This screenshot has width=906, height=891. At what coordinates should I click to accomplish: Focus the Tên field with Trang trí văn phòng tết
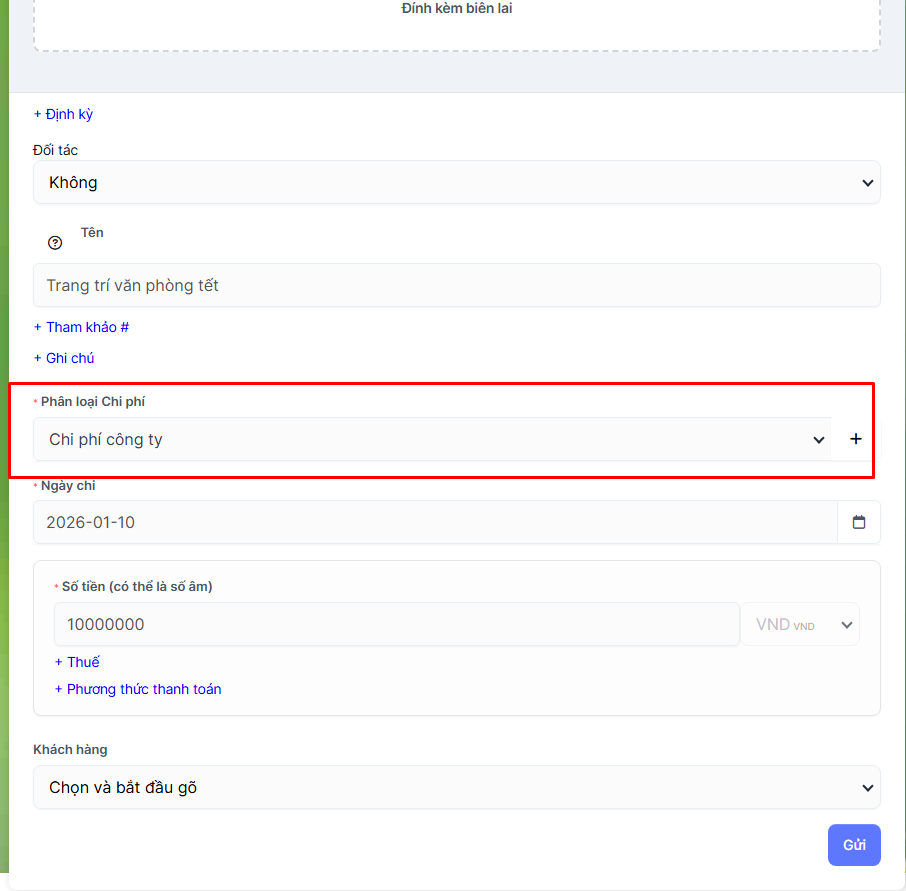[456, 285]
